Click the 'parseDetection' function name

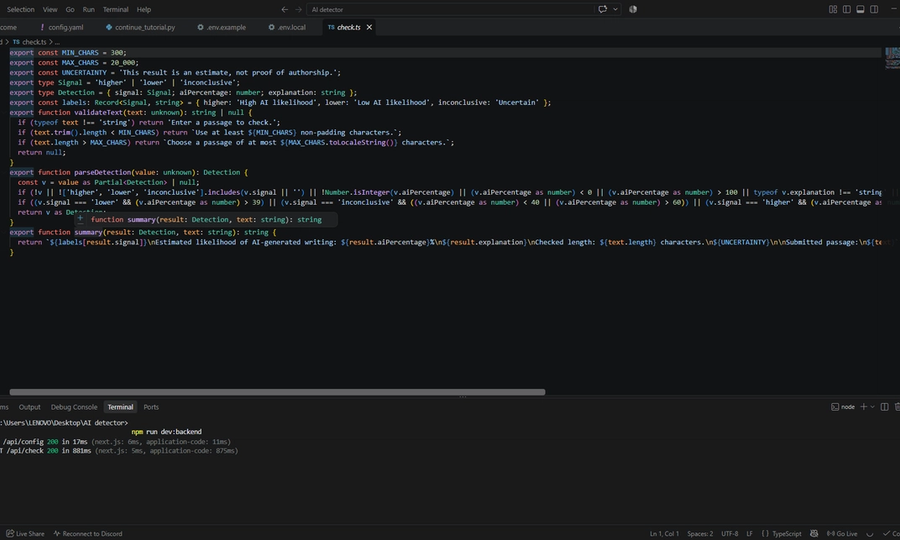pyautogui.click(x=103, y=172)
